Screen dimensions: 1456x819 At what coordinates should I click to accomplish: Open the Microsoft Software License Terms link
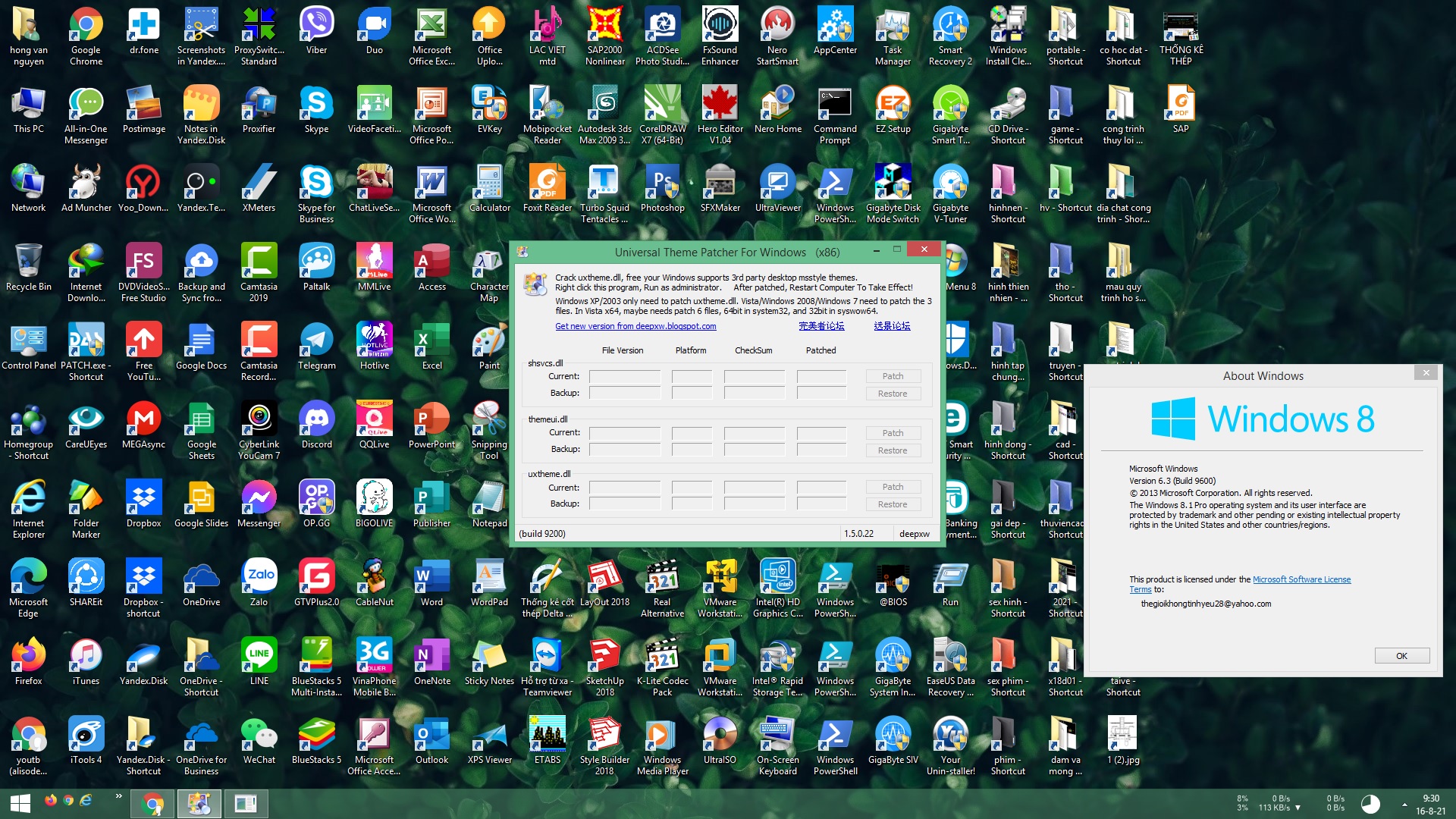coord(1301,579)
